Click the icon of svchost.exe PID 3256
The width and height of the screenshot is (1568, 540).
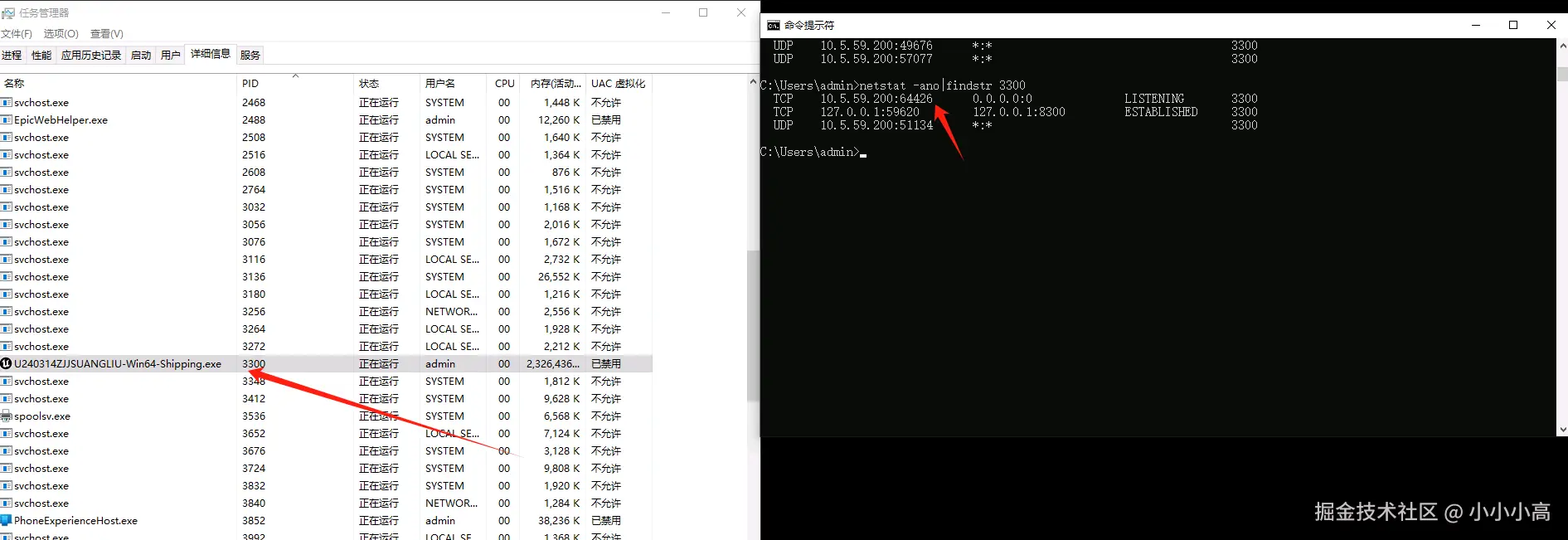point(7,312)
